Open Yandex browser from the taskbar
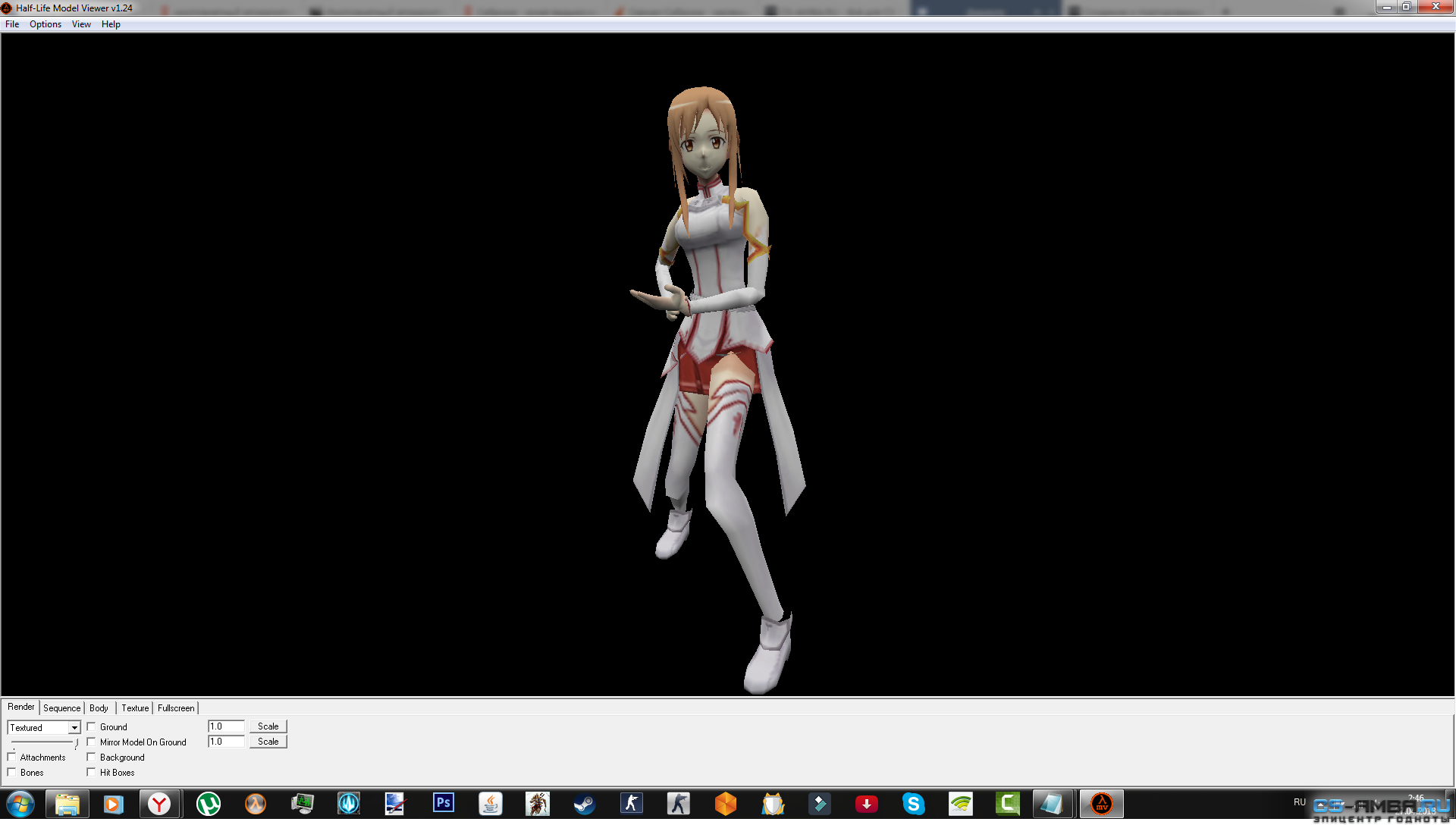The width and height of the screenshot is (1456, 825). [x=159, y=804]
